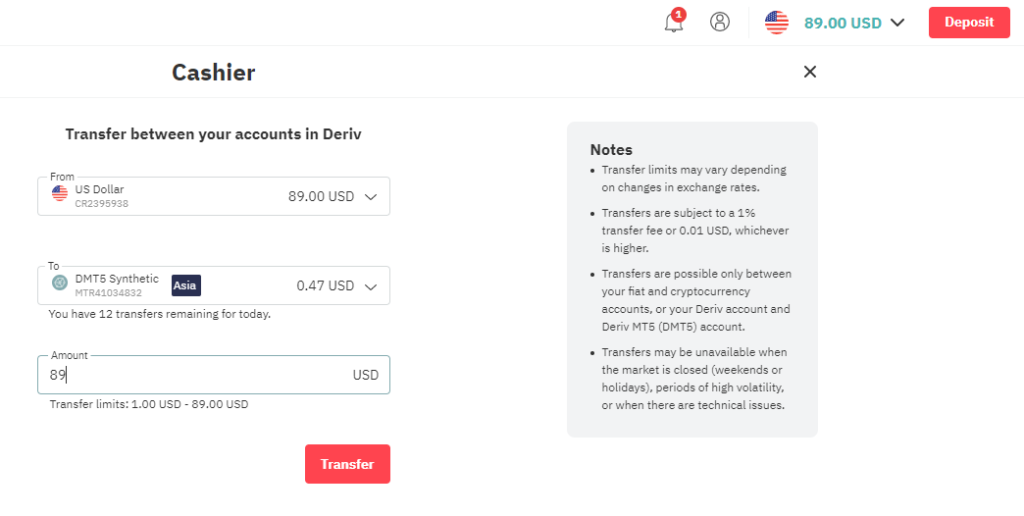1024x516 pixels.
Task: Open the account settings profile icon
Action: [x=720, y=22]
